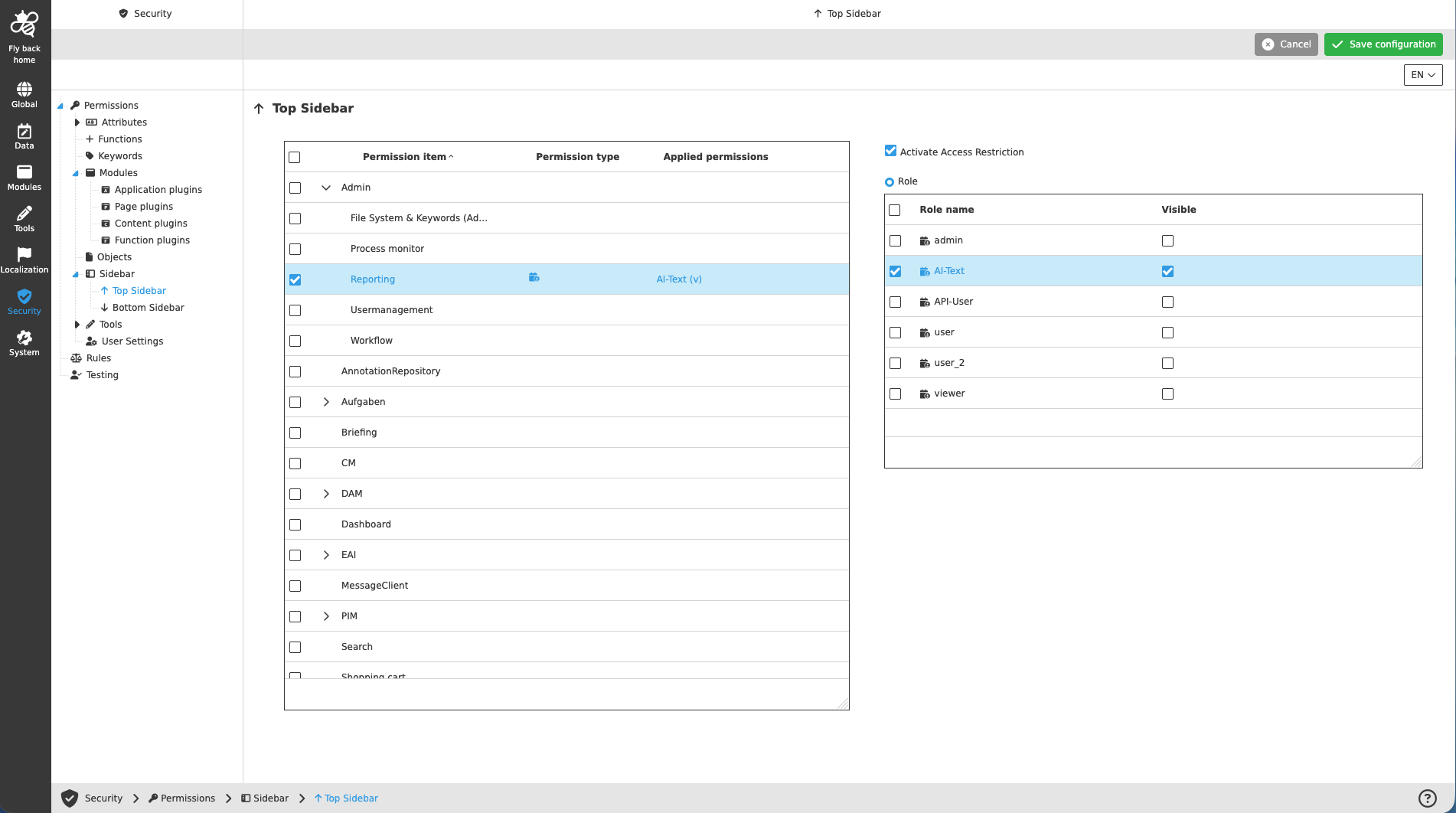Select the Localization sidebar icon
This screenshot has width=1456, height=813.
24,258
